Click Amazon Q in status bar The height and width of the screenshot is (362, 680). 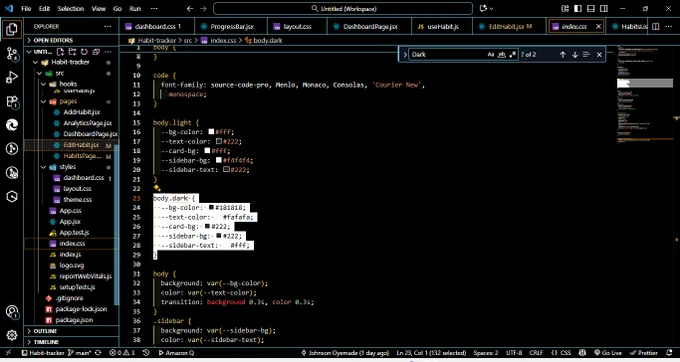coord(177,353)
